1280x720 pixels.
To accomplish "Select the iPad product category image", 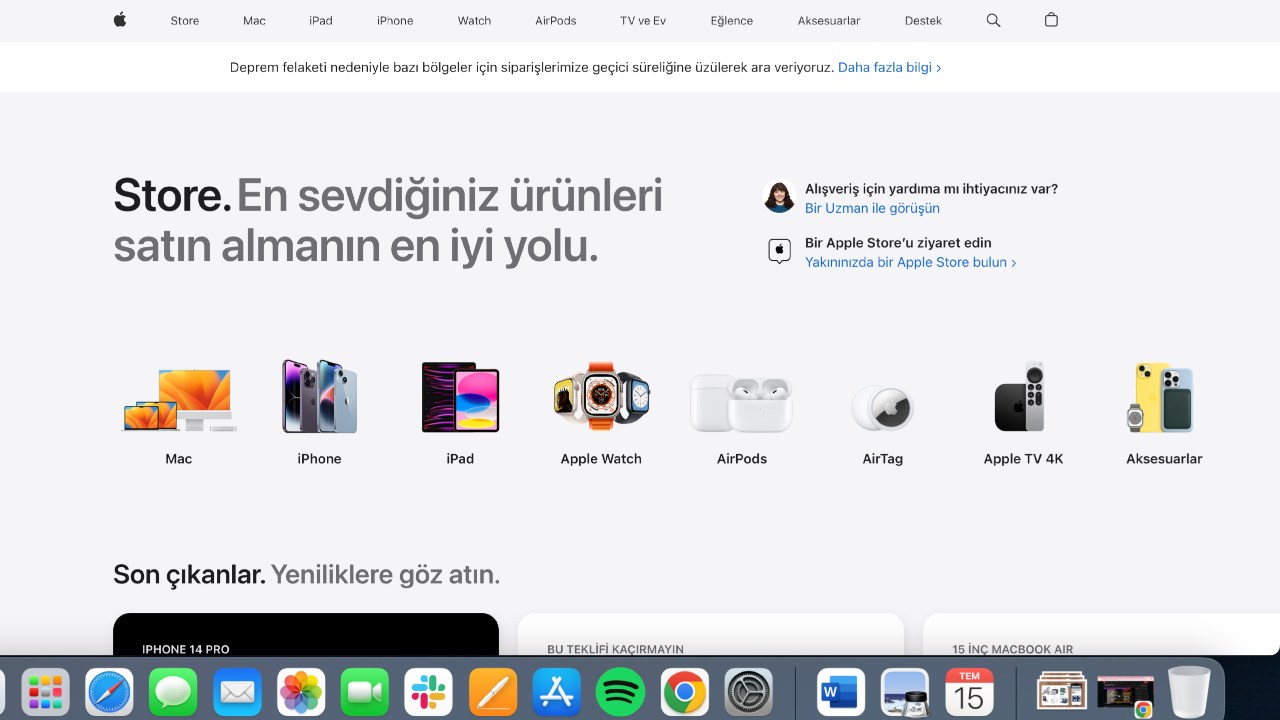I will coord(460,397).
